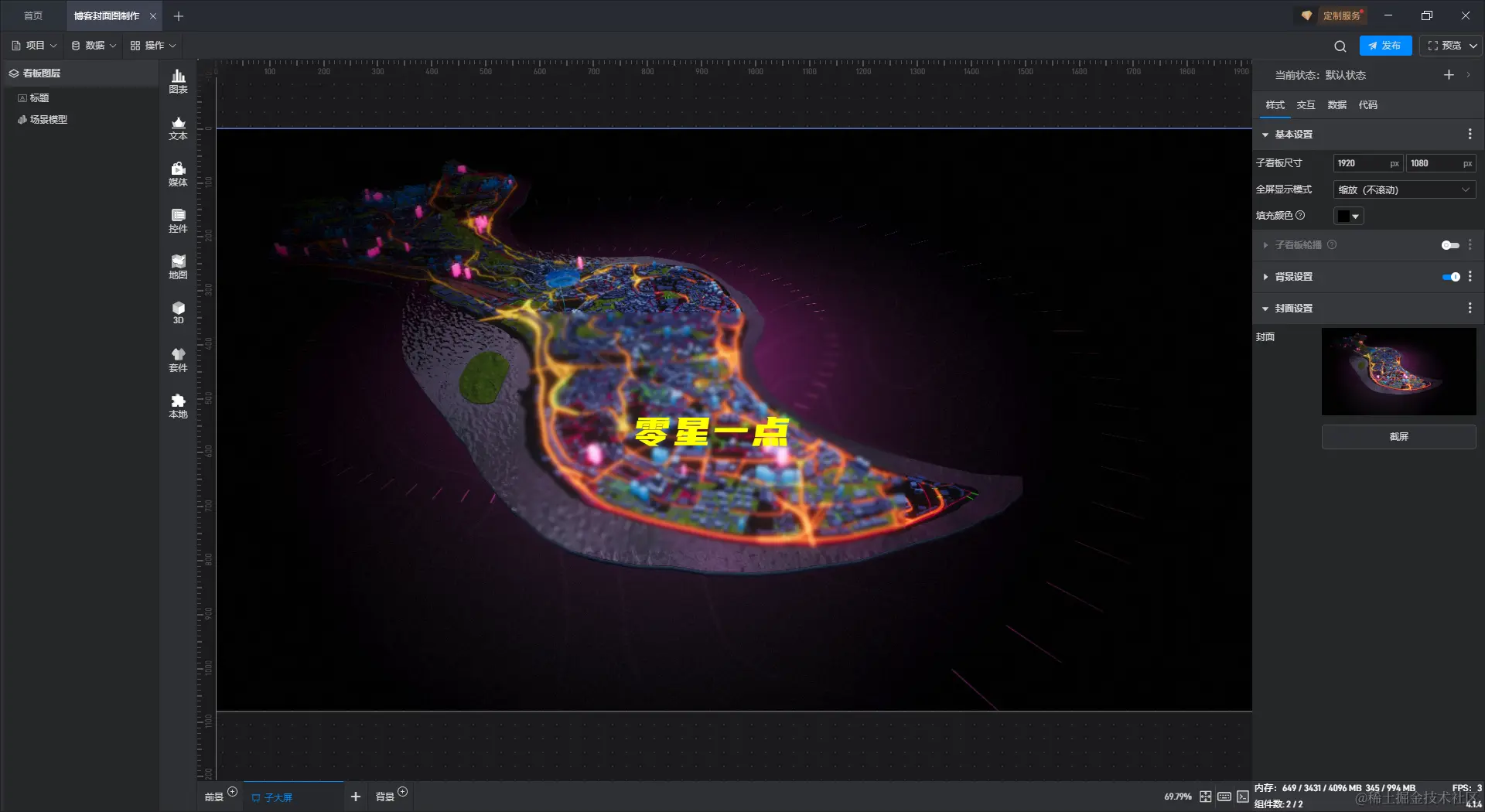1485x812 pixels.
Task: Open the 媒体 (media) component panel
Action: [178, 174]
